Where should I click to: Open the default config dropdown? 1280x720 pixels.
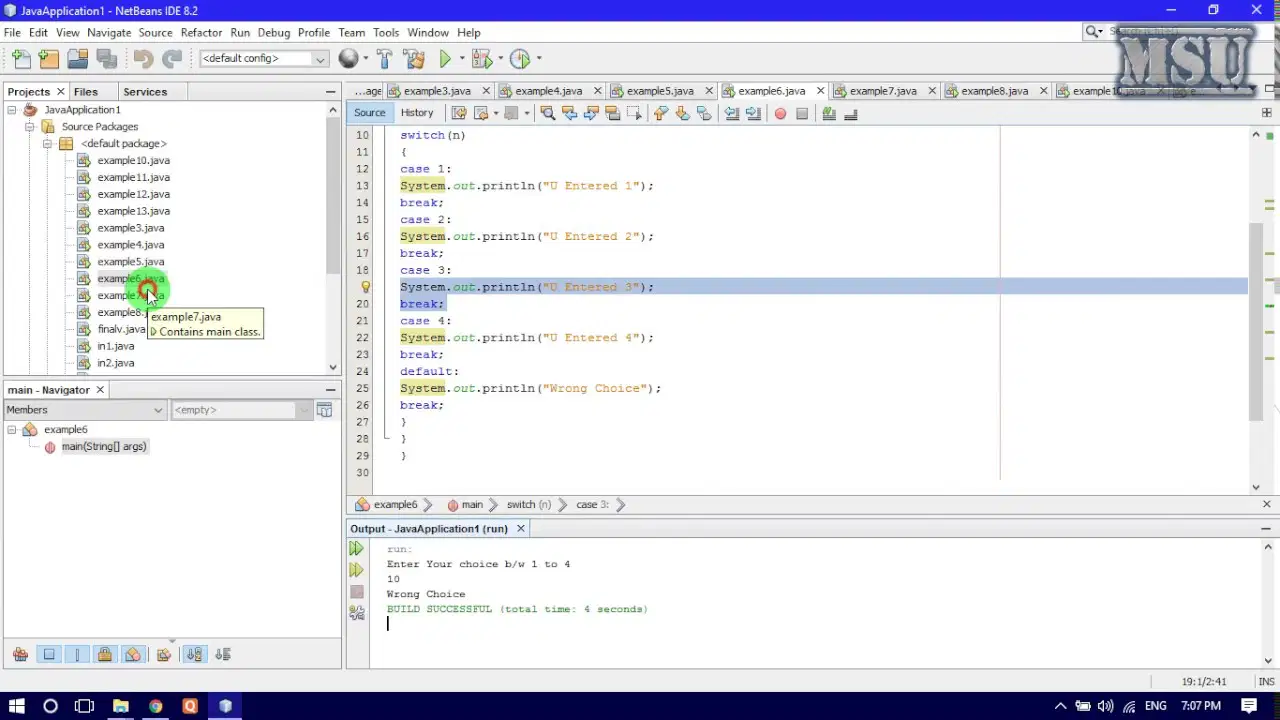click(264, 58)
